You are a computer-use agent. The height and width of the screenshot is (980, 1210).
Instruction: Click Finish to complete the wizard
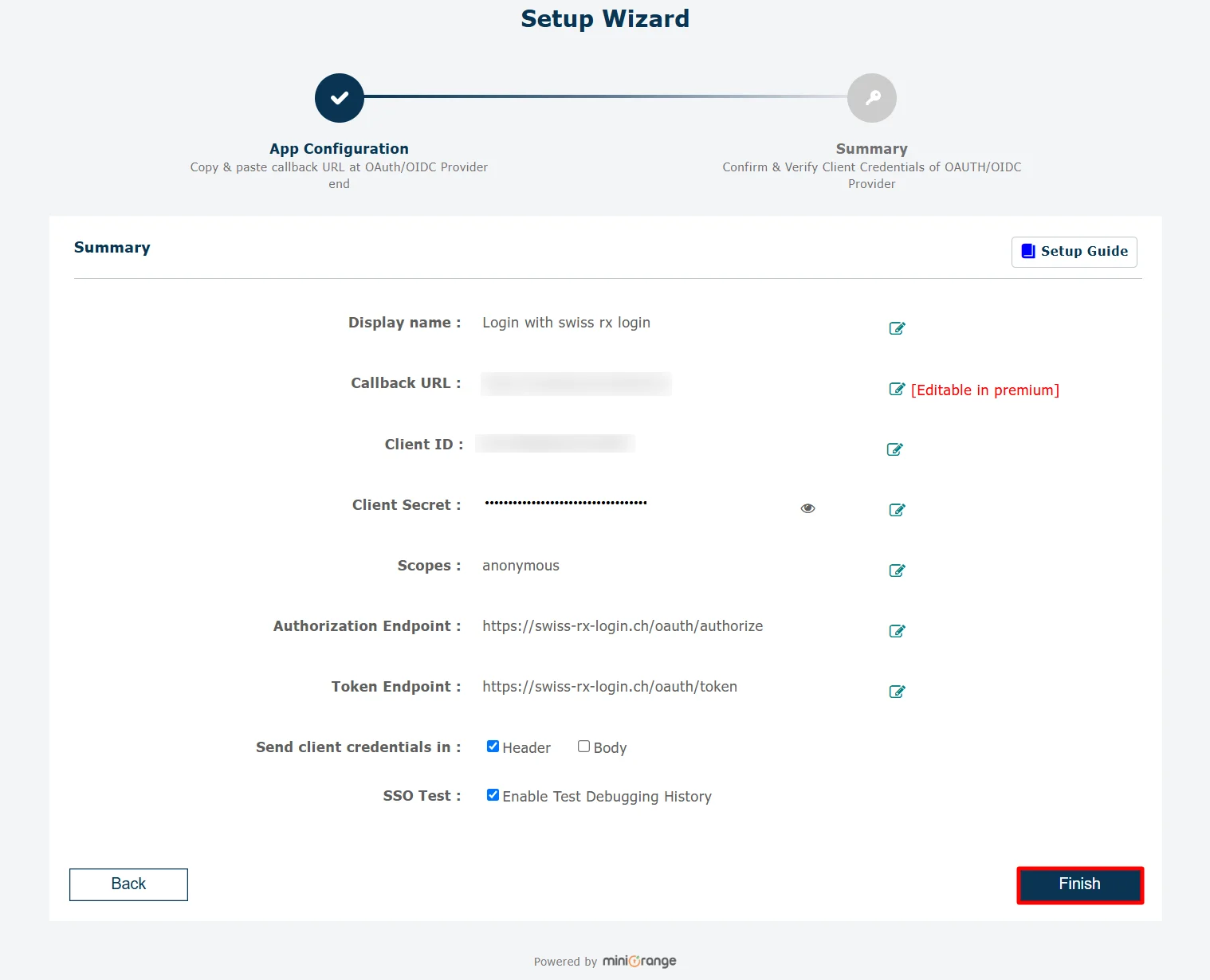(x=1080, y=885)
